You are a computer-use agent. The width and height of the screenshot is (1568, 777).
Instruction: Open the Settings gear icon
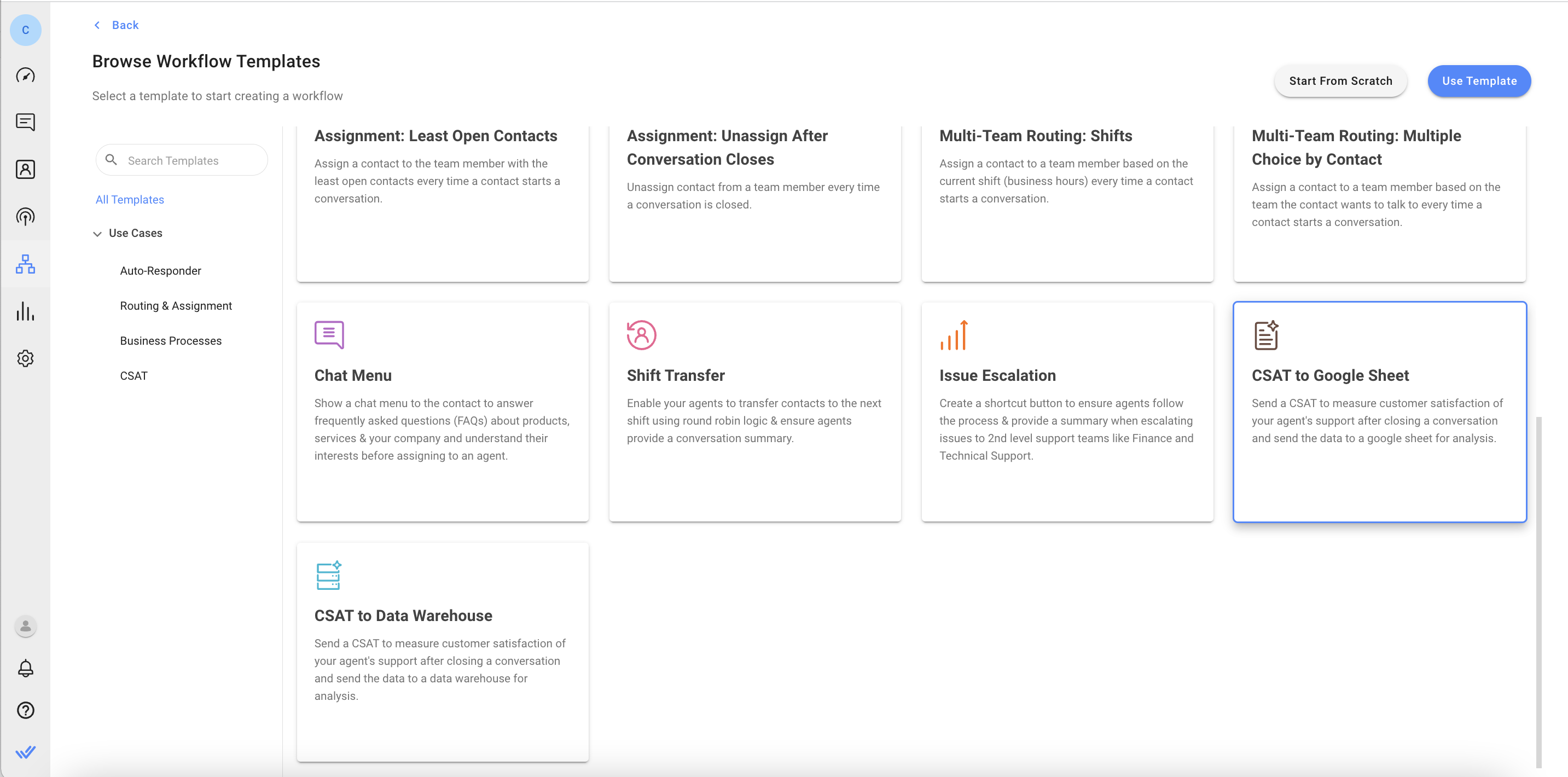click(x=25, y=358)
